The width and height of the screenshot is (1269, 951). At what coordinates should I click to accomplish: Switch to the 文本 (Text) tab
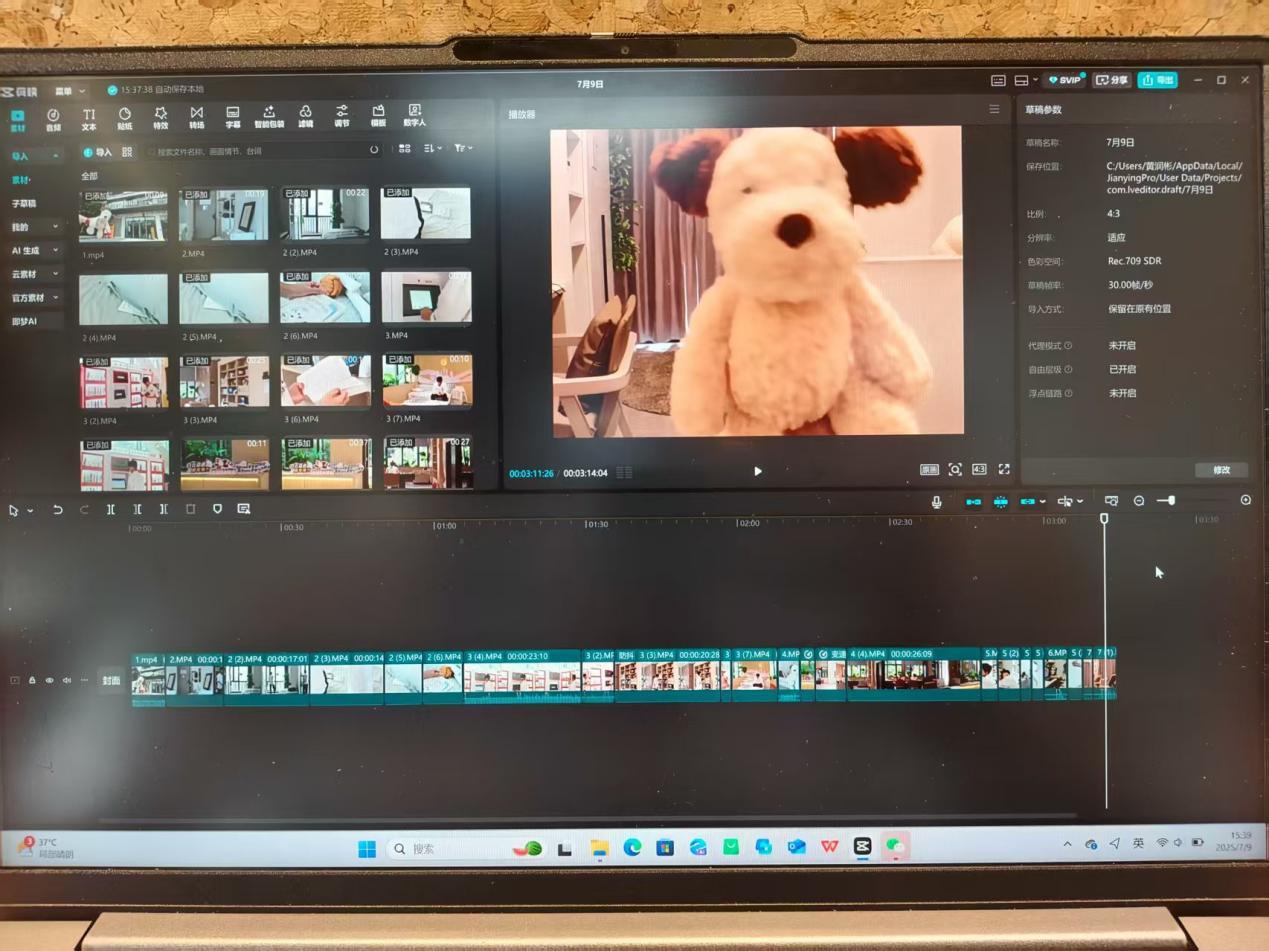(89, 119)
